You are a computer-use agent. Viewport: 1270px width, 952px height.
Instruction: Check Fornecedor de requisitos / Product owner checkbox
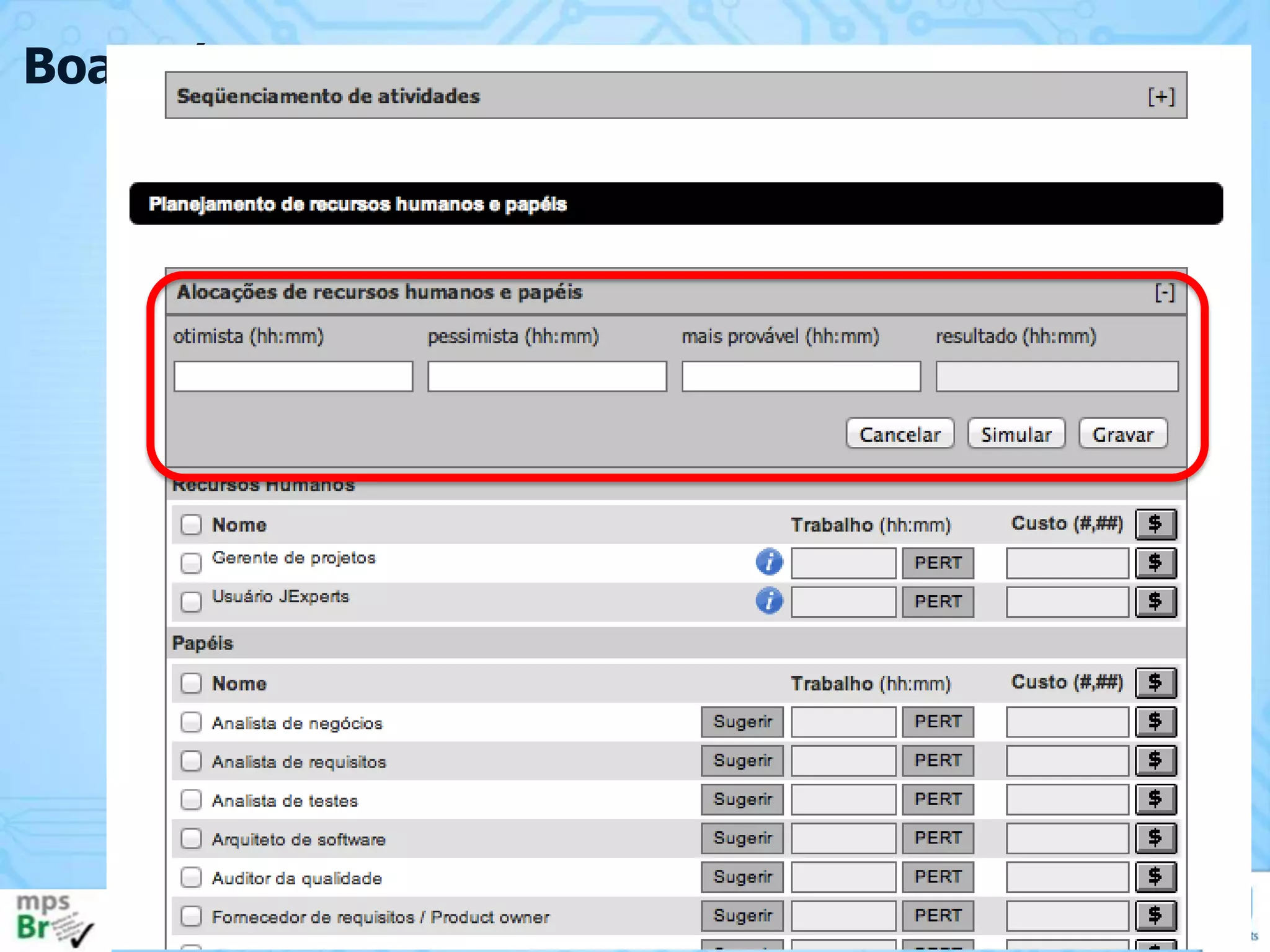coord(191,916)
